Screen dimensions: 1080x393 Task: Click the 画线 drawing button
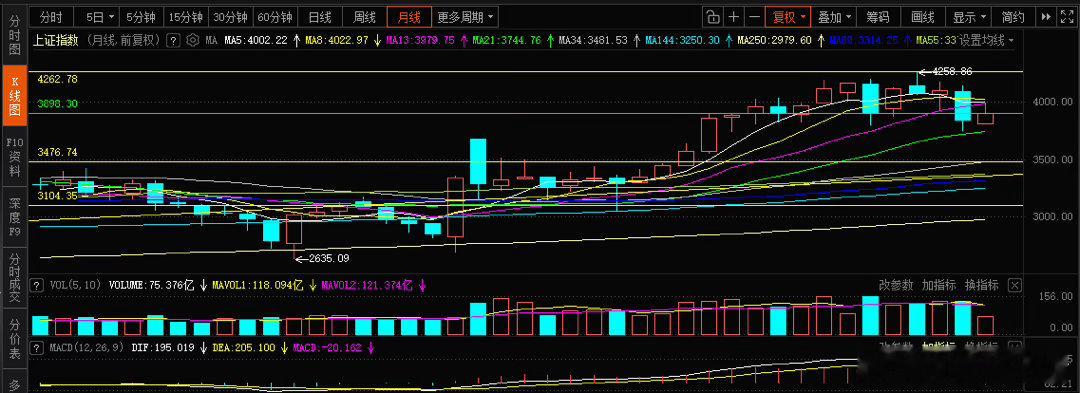(923, 17)
